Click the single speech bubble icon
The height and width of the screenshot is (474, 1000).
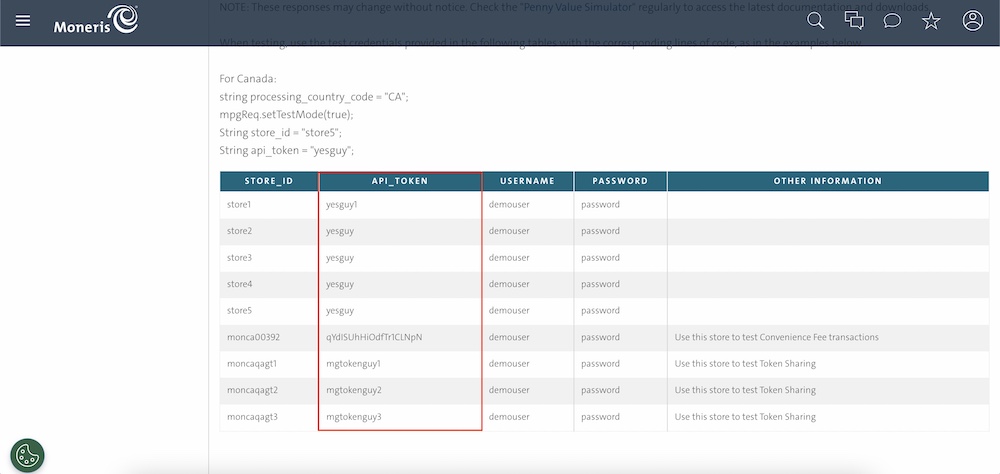coord(892,21)
